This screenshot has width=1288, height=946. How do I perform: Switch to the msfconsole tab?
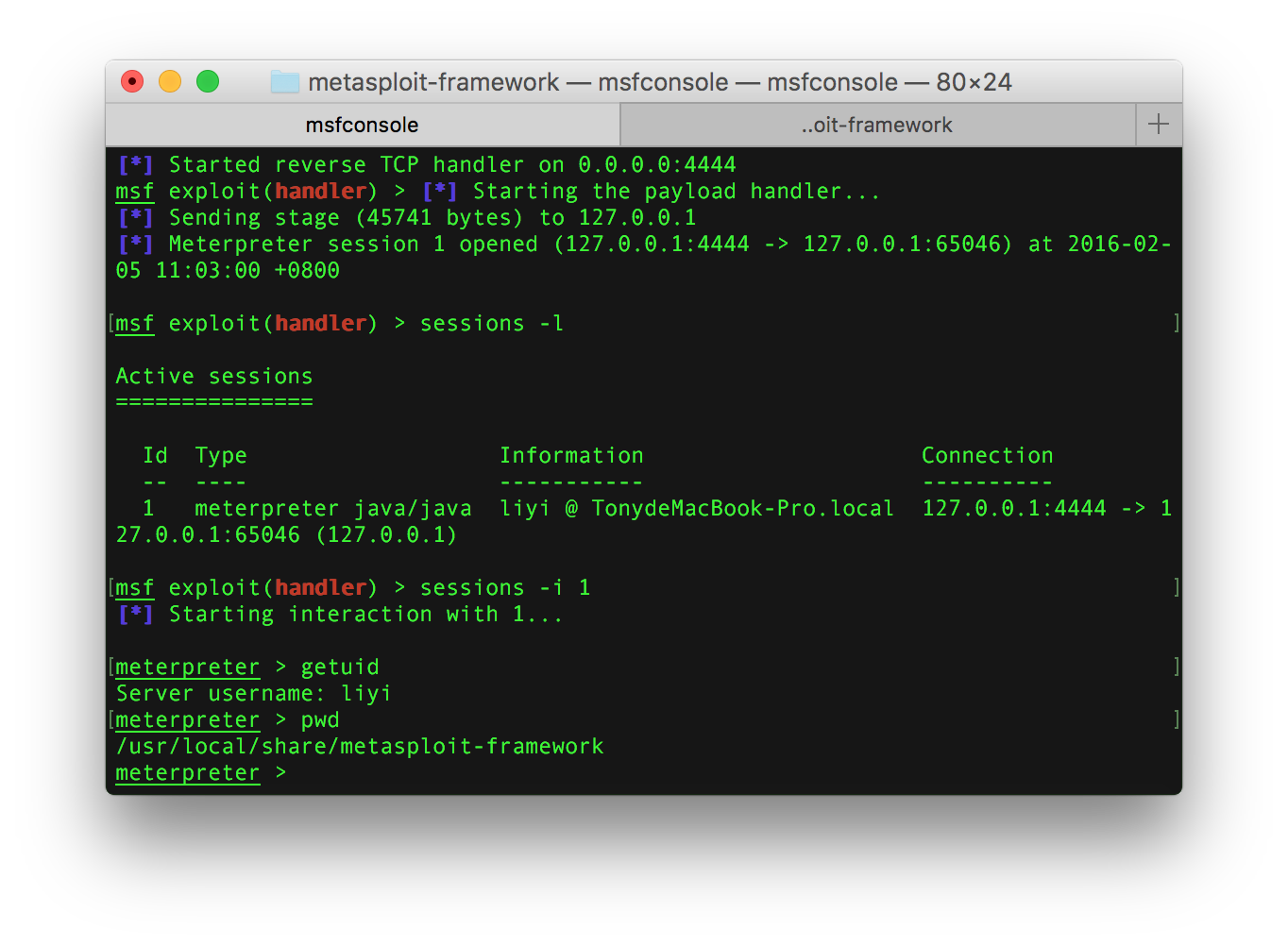pyautogui.click(x=363, y=125)
